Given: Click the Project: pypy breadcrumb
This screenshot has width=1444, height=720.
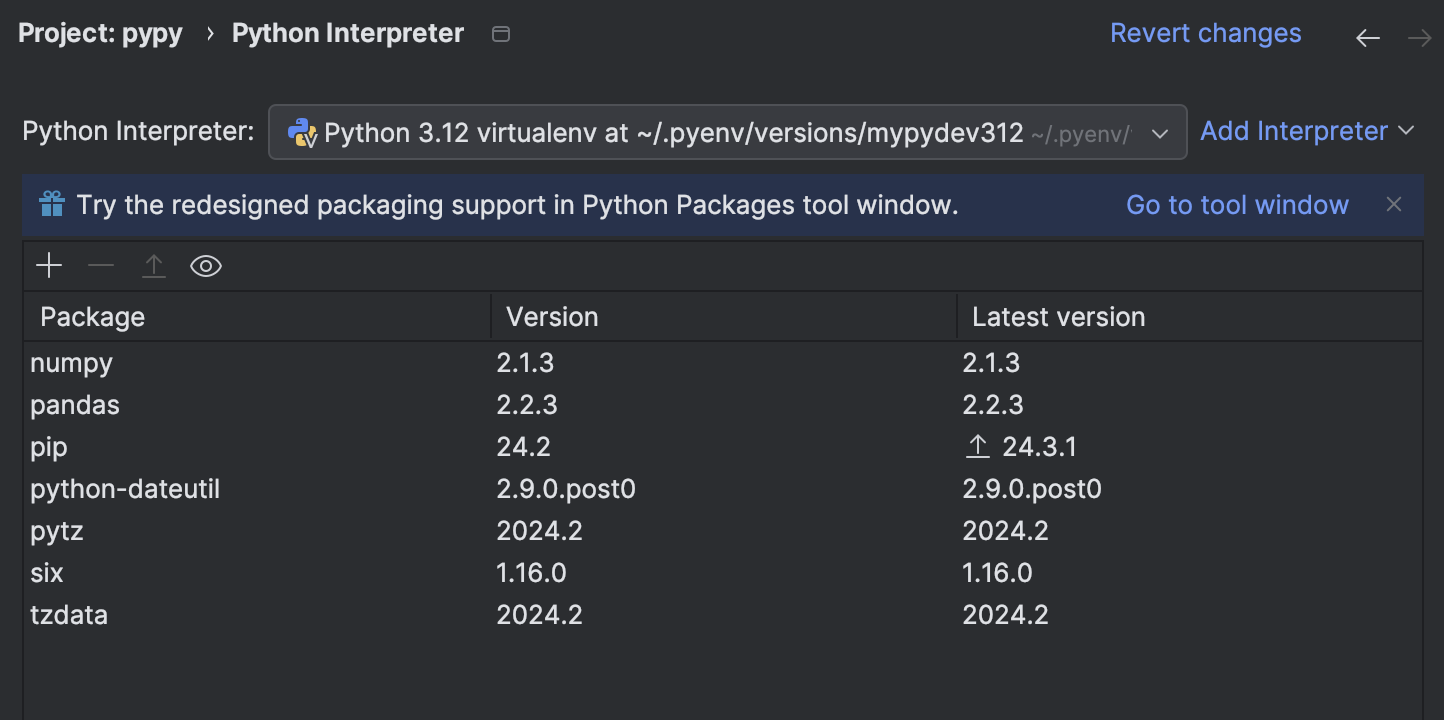Looking at the screenshot, I should coord(100,33).
